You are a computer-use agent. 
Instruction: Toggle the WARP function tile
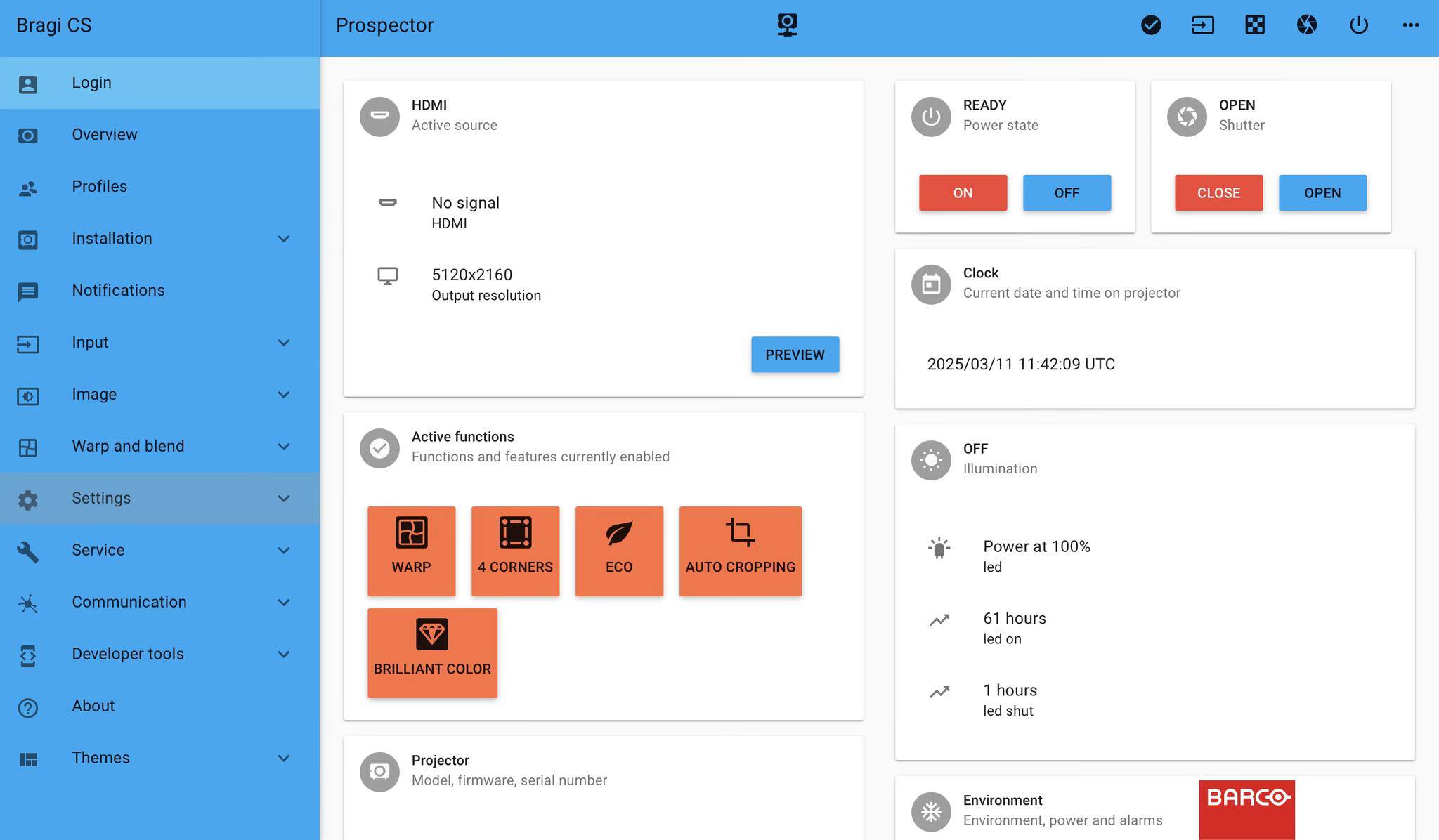411,551
